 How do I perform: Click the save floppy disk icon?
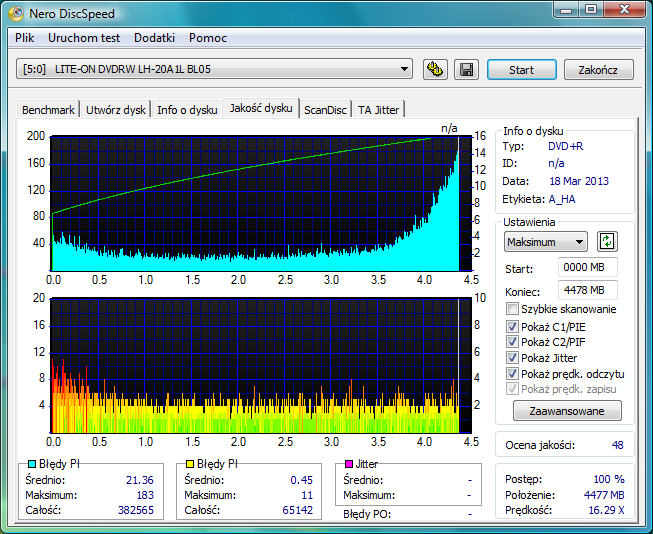[x=466, y=69]
